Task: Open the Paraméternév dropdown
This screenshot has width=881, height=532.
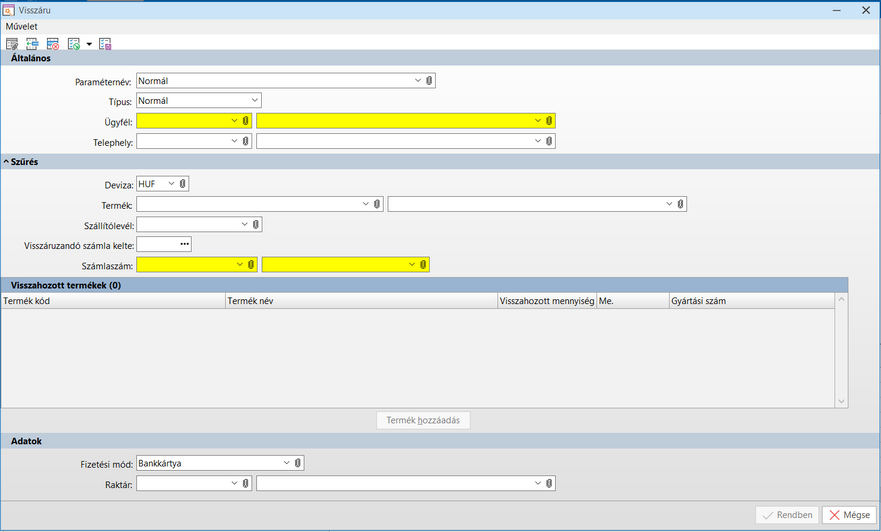Action: coord(418,81)
